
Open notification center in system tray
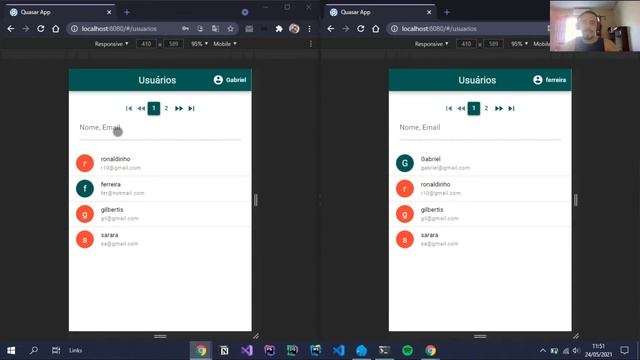[x=624, y=350]
